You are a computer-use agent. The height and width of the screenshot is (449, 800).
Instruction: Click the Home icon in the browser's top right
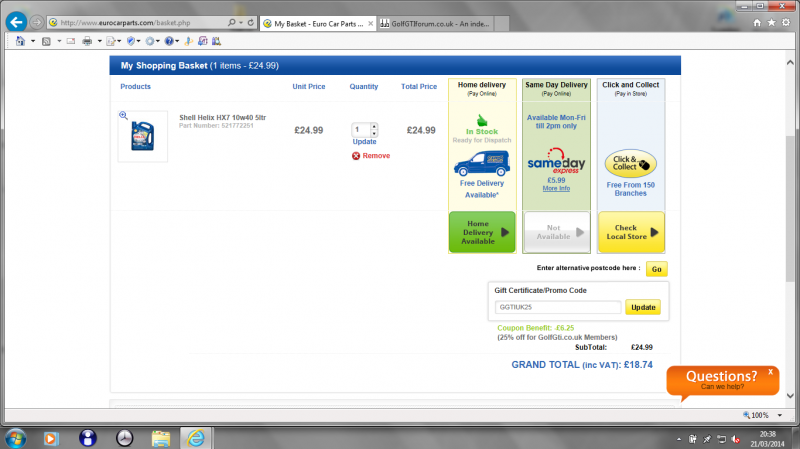tap(757, 21)
